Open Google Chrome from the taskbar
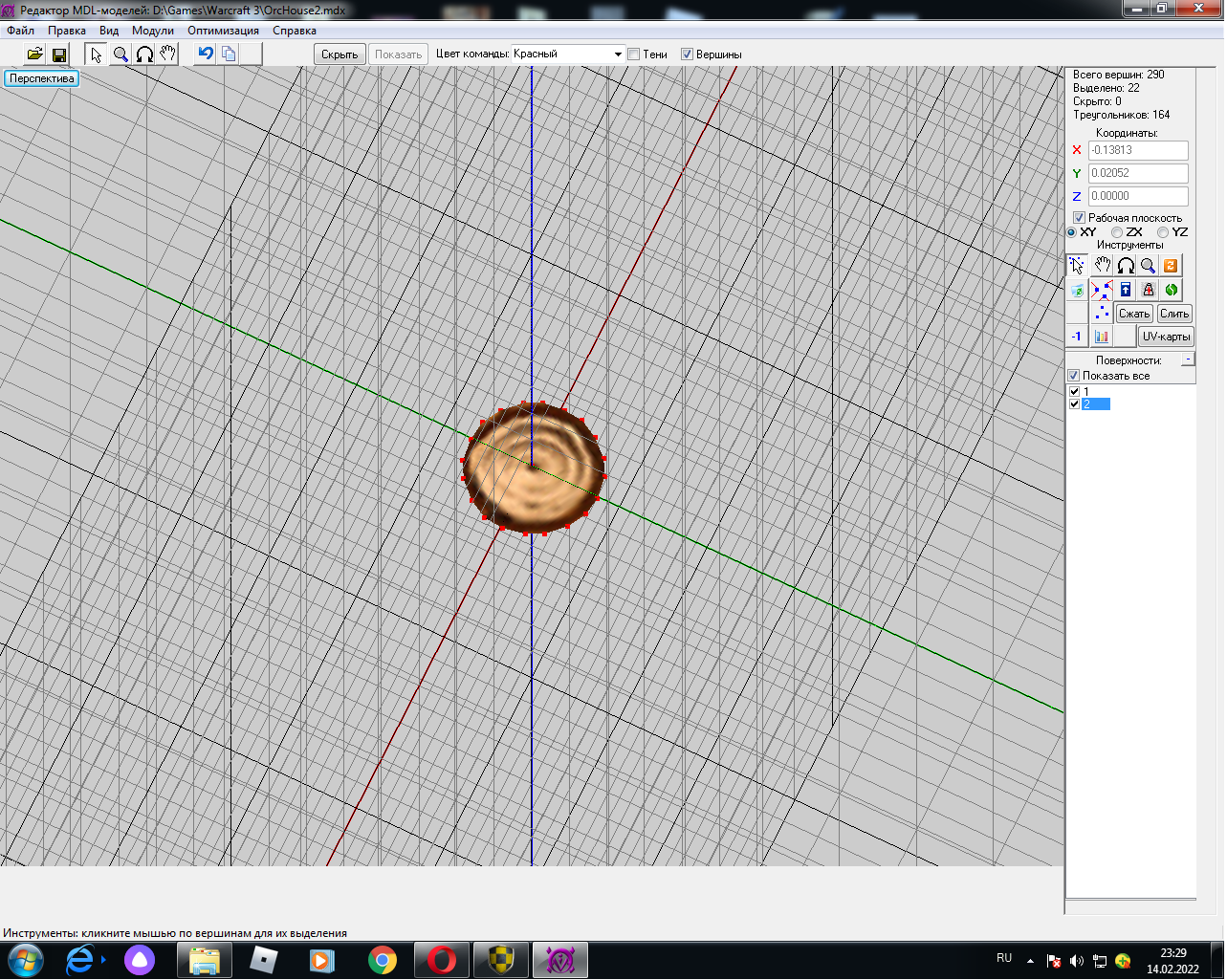The image size is (1227, 980). [x=383, y=960]
